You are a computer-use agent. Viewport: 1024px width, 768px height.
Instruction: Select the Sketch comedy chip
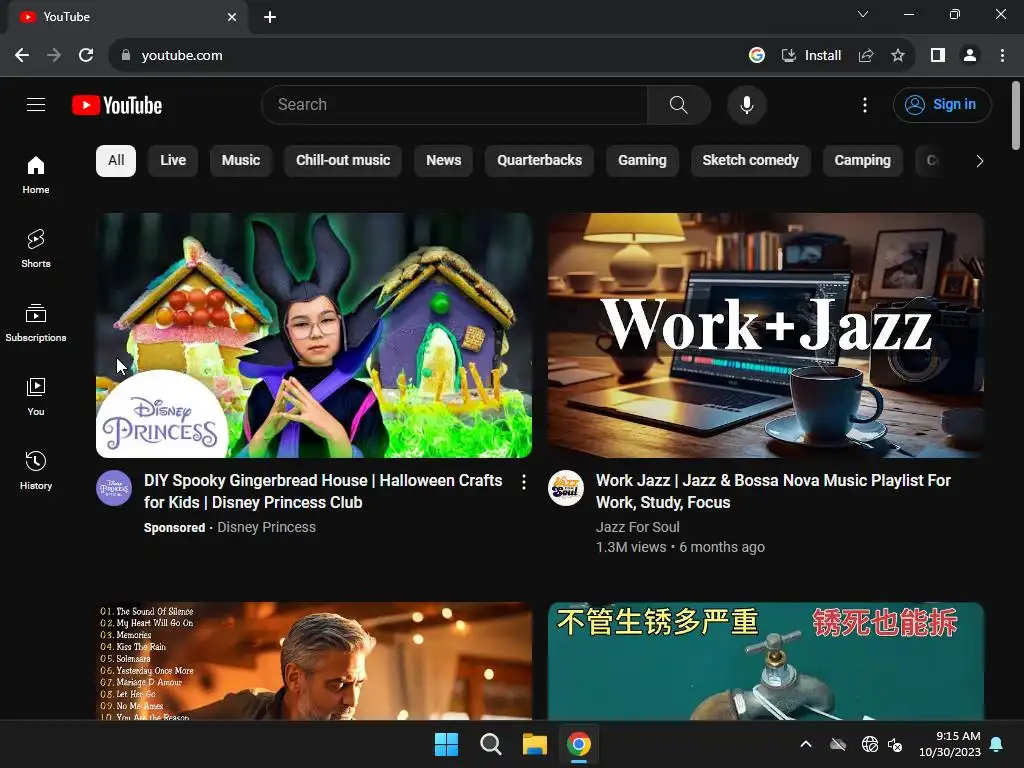pos(750,161)
